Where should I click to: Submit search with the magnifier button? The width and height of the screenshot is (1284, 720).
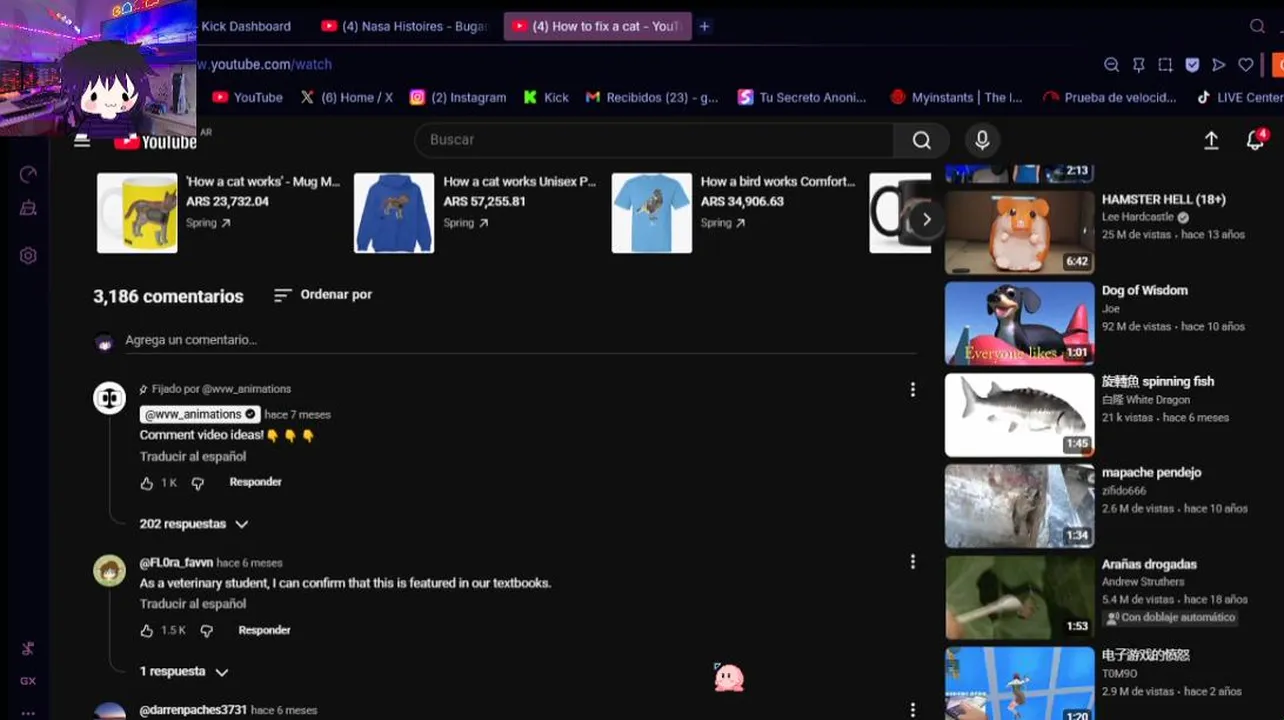(921, 140)
